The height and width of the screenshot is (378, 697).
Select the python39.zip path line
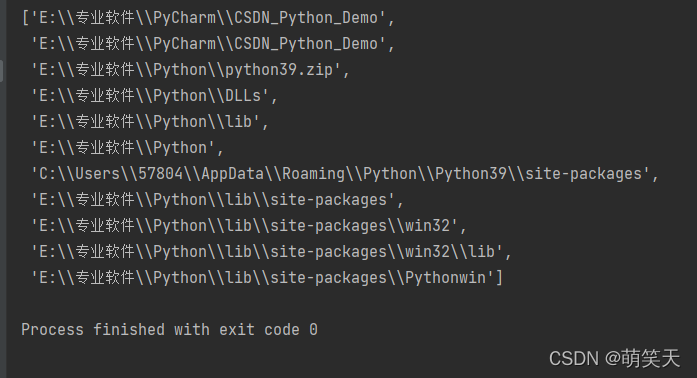[x=190, y=70]
